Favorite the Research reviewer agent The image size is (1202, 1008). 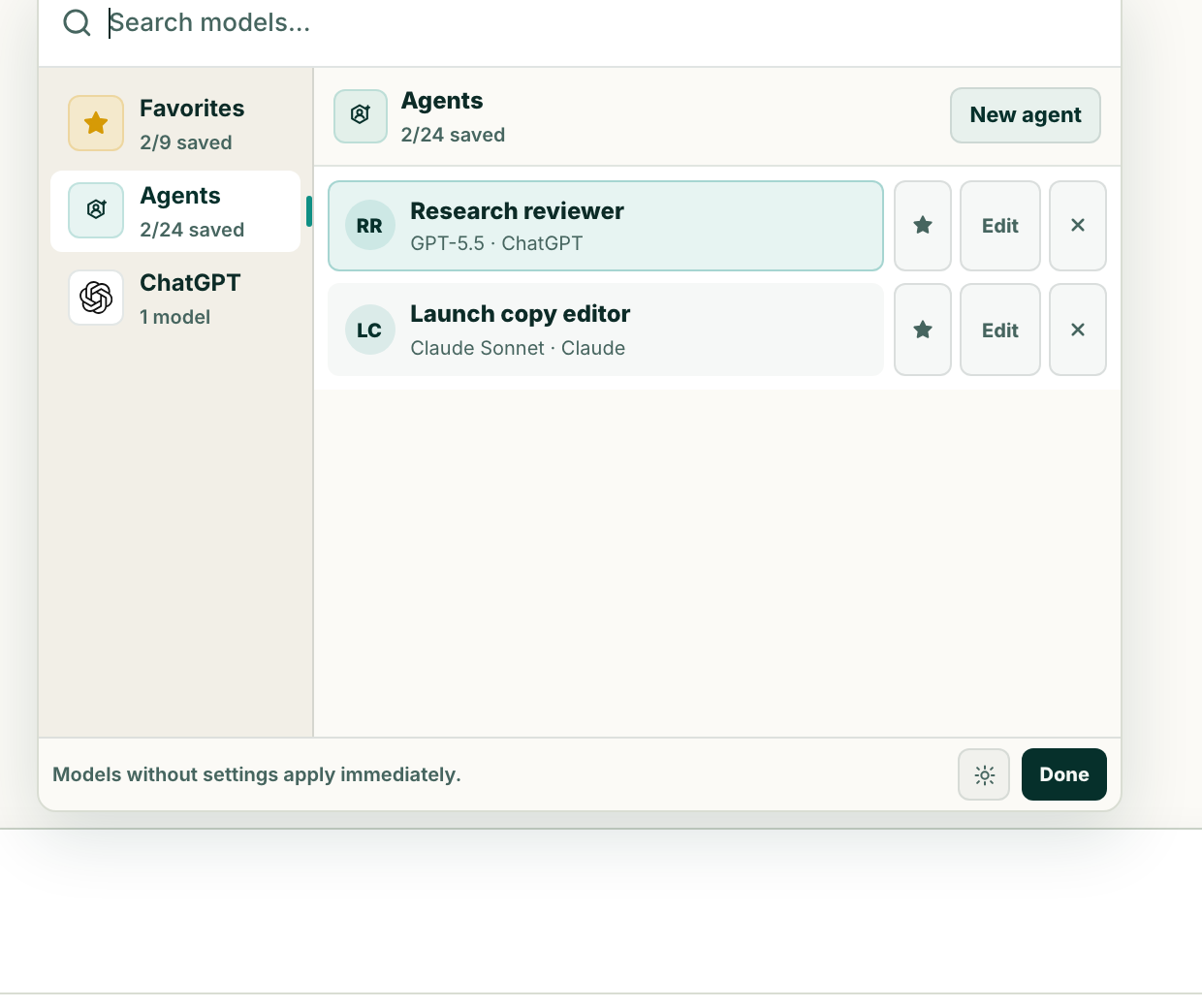(x=923, y=226)
